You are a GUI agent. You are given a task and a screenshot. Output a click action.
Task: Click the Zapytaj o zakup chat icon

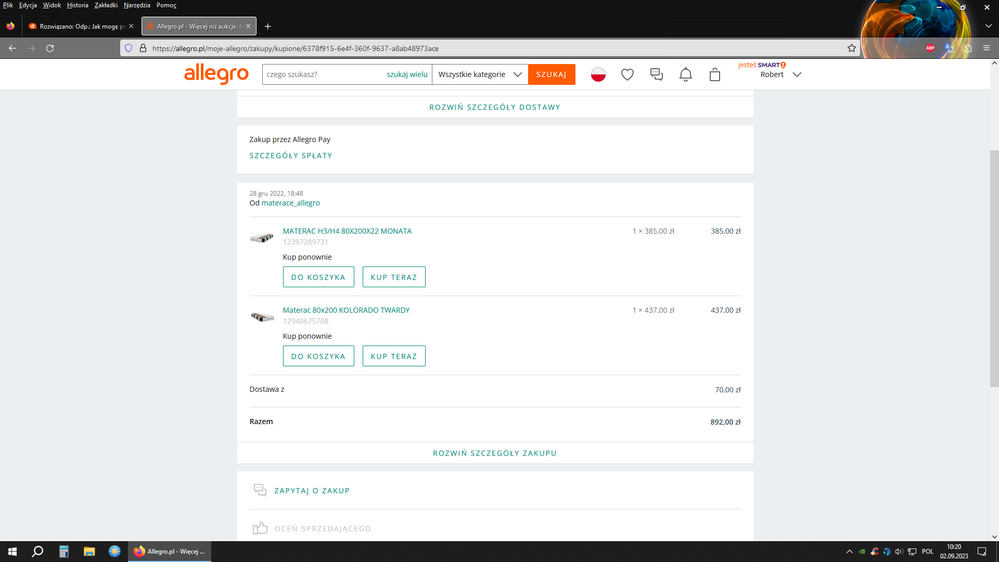coord(260,490)
